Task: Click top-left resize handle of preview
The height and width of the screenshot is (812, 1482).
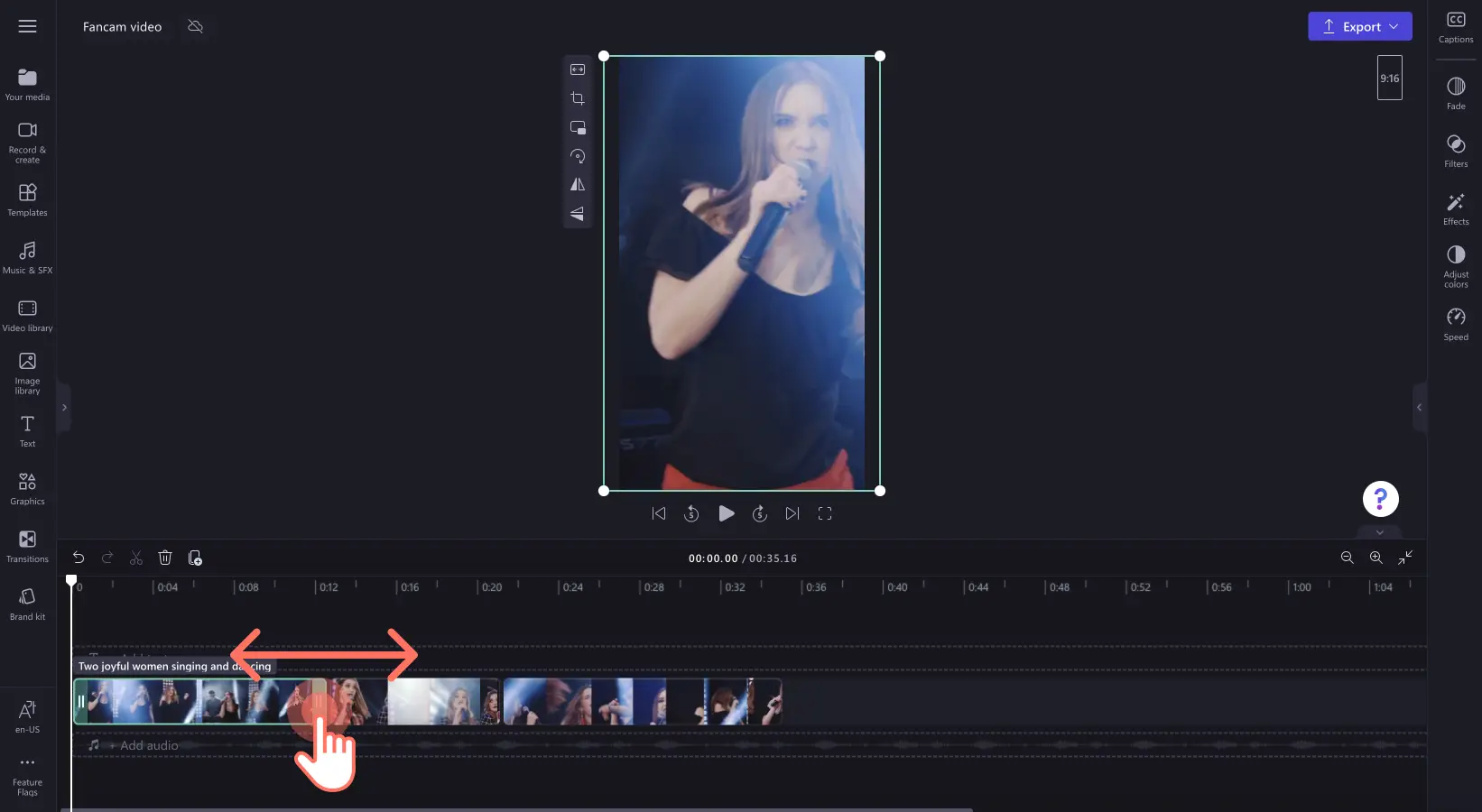Action: coord(604,56)
